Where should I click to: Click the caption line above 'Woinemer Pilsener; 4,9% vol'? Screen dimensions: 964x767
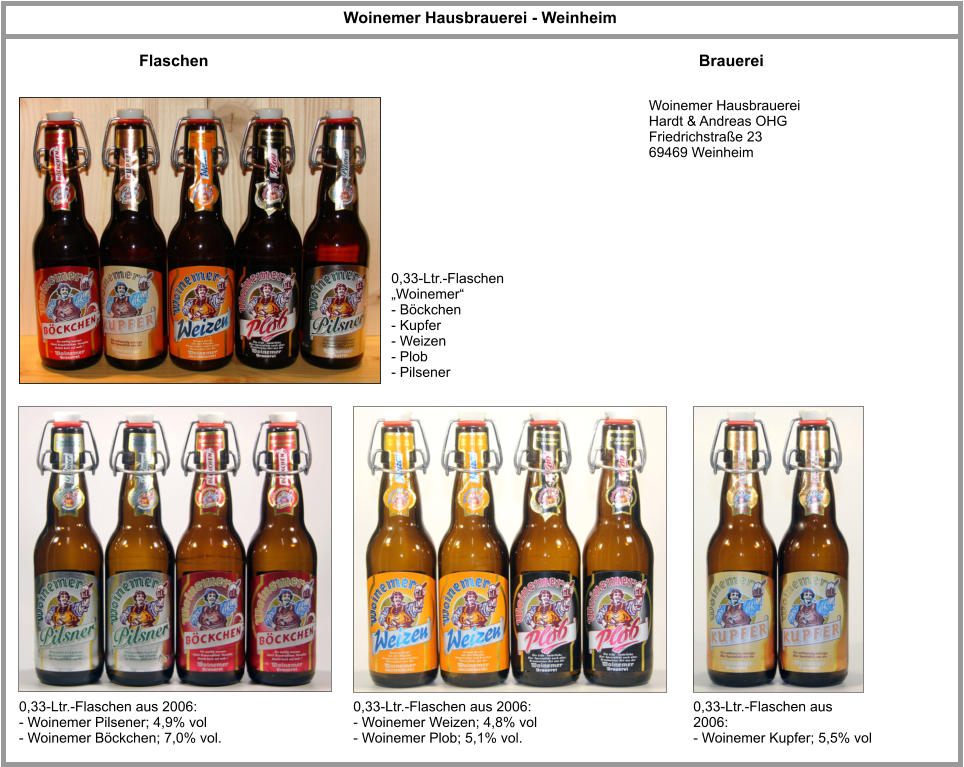[108, 707]
